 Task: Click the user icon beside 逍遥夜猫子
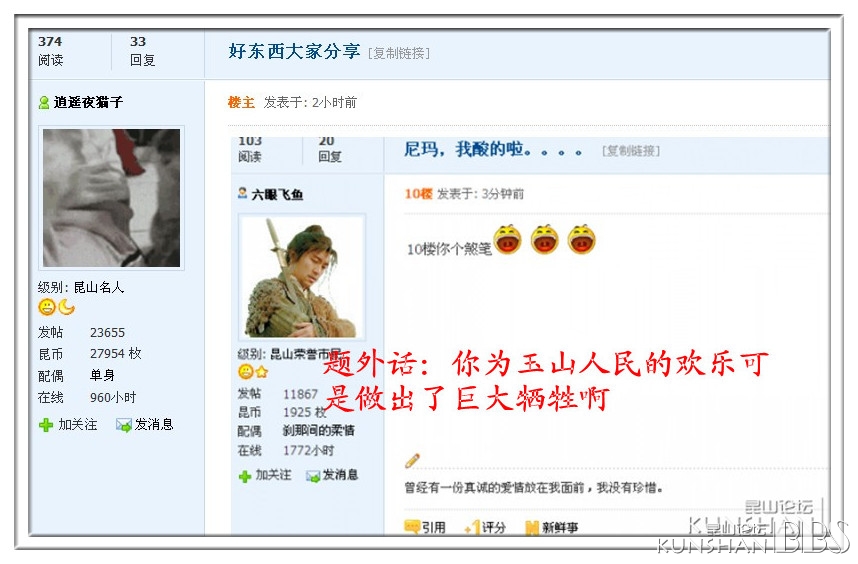point(44,102)
